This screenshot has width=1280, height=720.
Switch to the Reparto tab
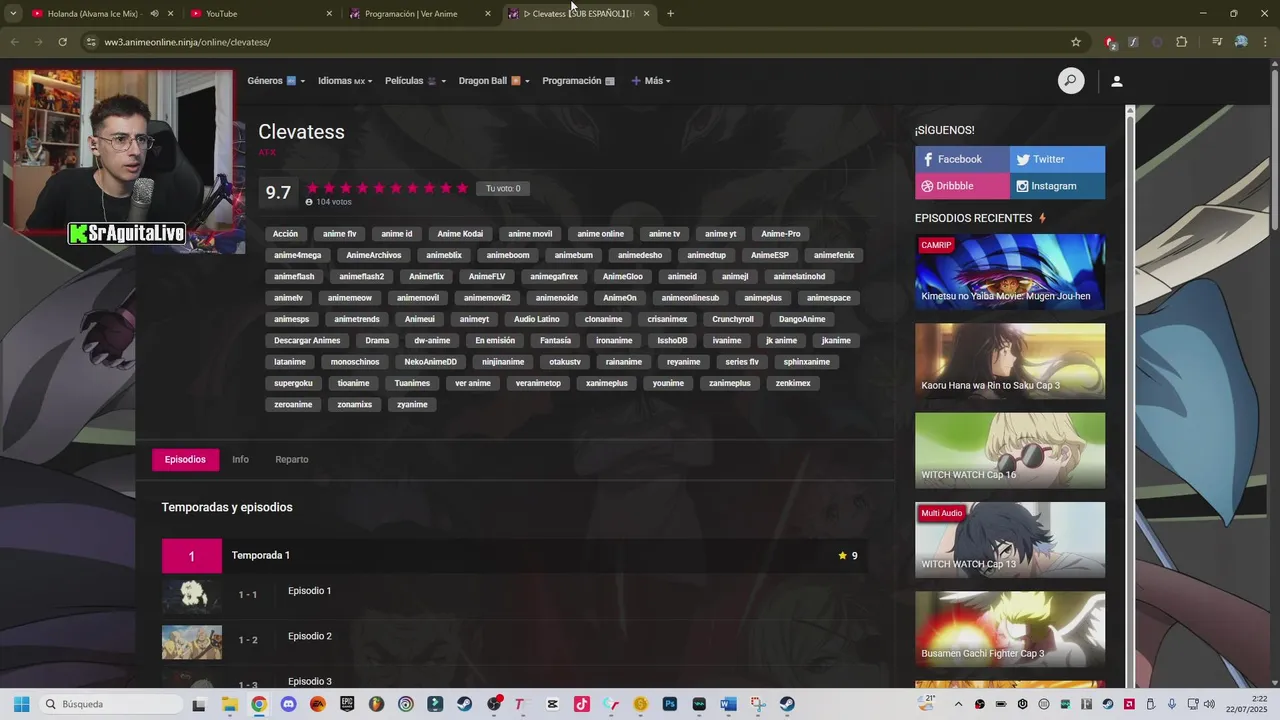292,459
